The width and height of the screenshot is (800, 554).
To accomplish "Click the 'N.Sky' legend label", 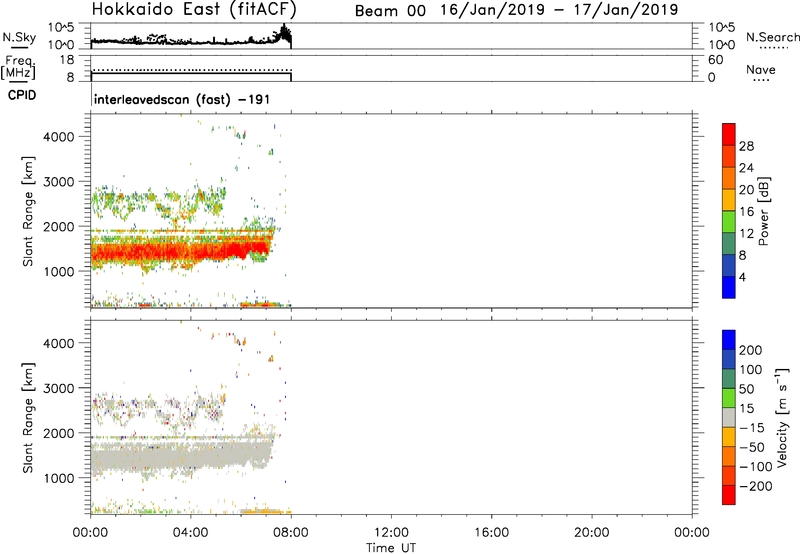I will click(19, 37).
